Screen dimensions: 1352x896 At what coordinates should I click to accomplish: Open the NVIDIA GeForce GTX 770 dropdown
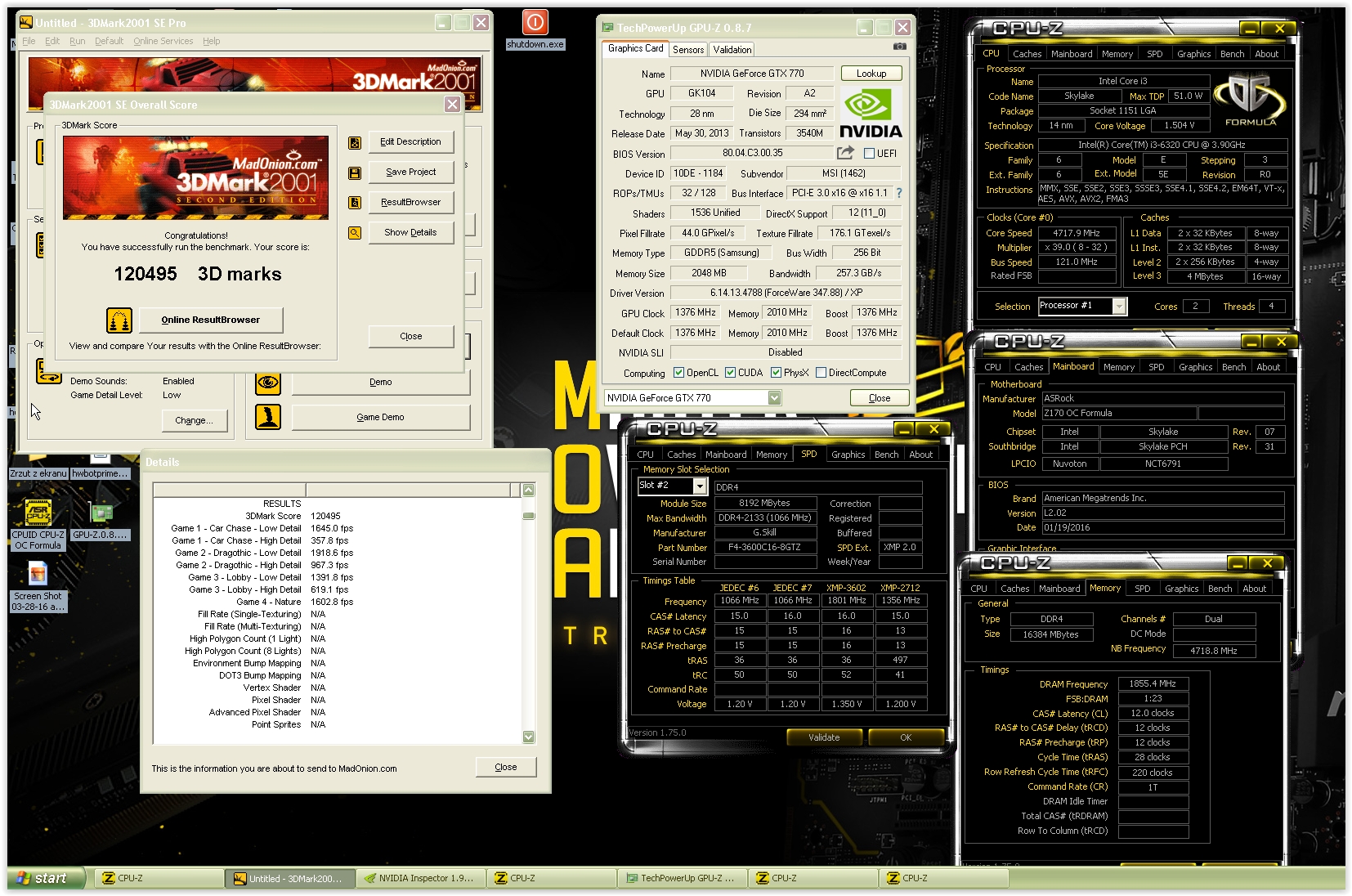coord(774,398)
